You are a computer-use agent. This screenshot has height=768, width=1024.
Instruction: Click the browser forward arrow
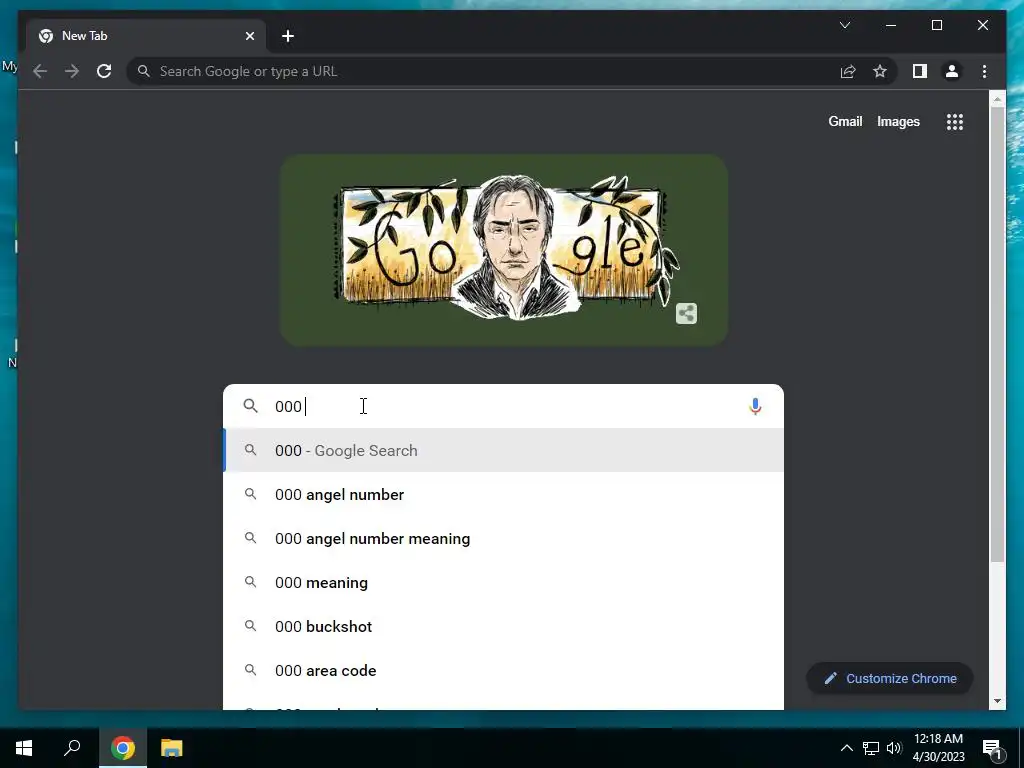(72, 71)
